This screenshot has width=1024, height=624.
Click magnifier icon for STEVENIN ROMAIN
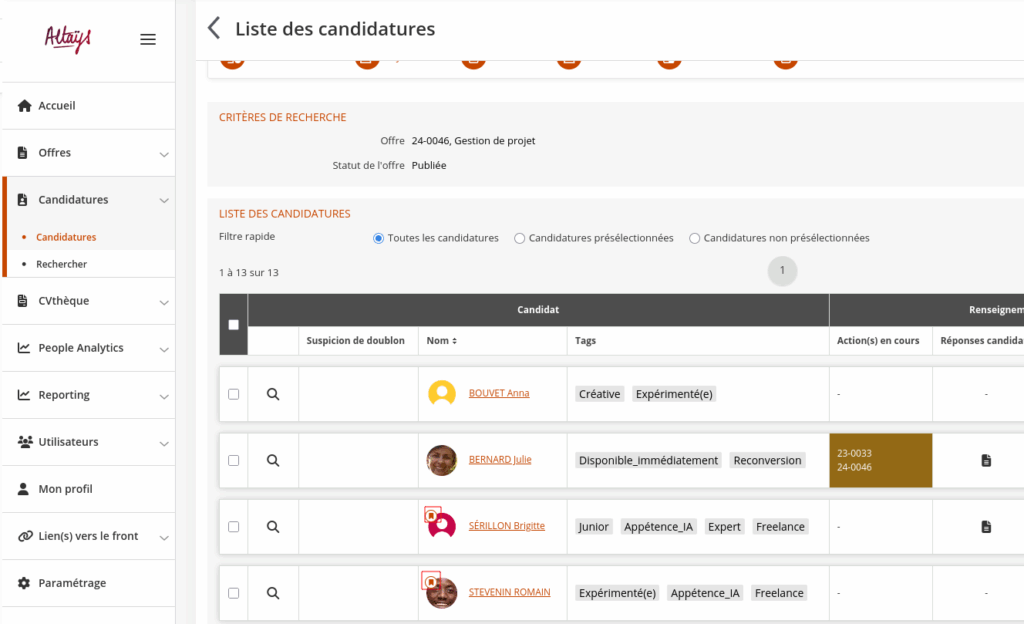tap(273, 593)
